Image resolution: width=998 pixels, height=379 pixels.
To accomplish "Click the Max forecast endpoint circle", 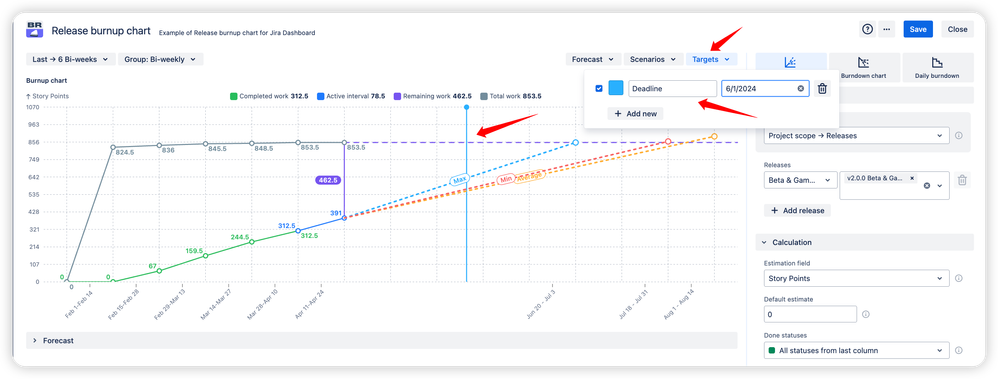I will [x=575, y=143].
